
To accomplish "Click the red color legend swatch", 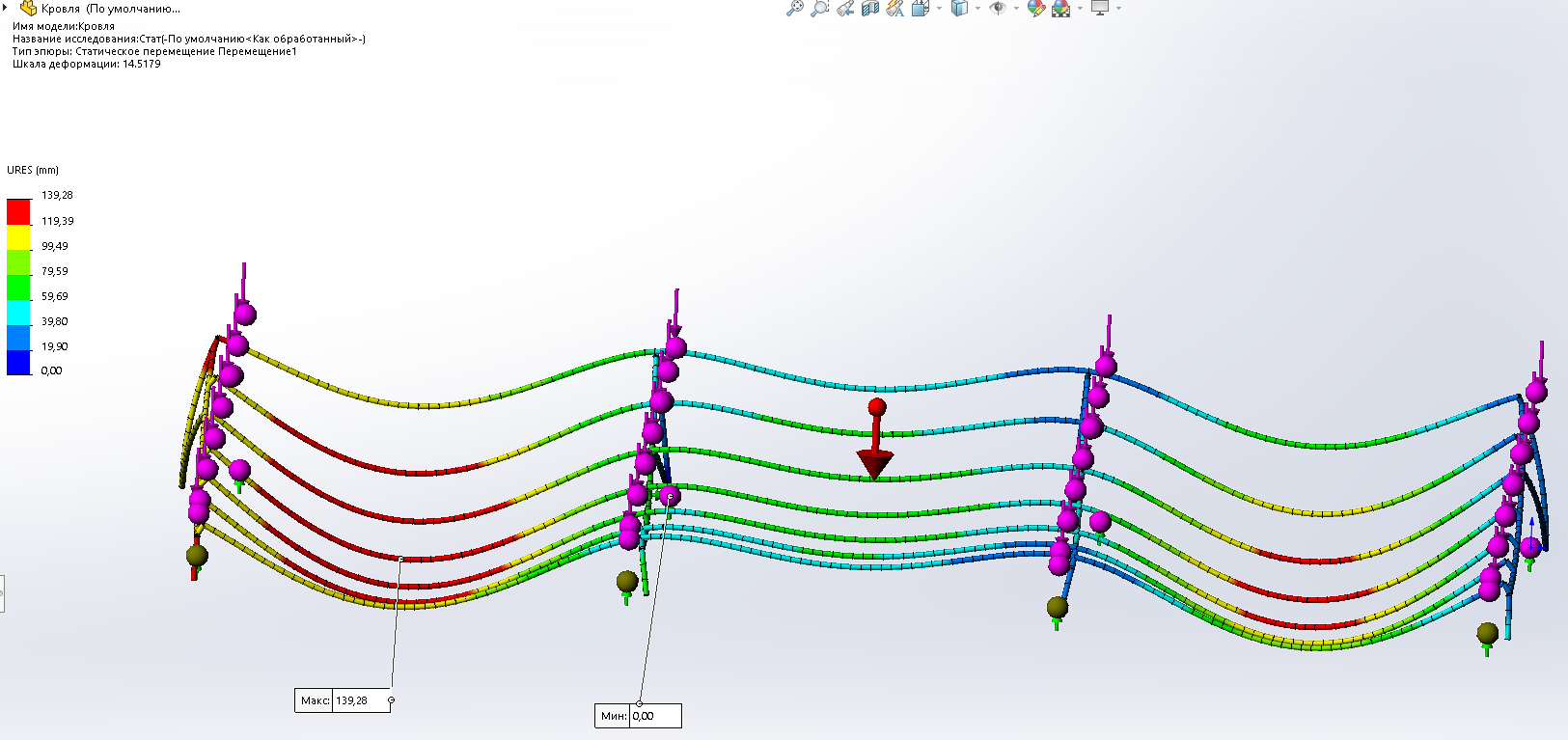I will pyautogui.click(x=18, y=212).
